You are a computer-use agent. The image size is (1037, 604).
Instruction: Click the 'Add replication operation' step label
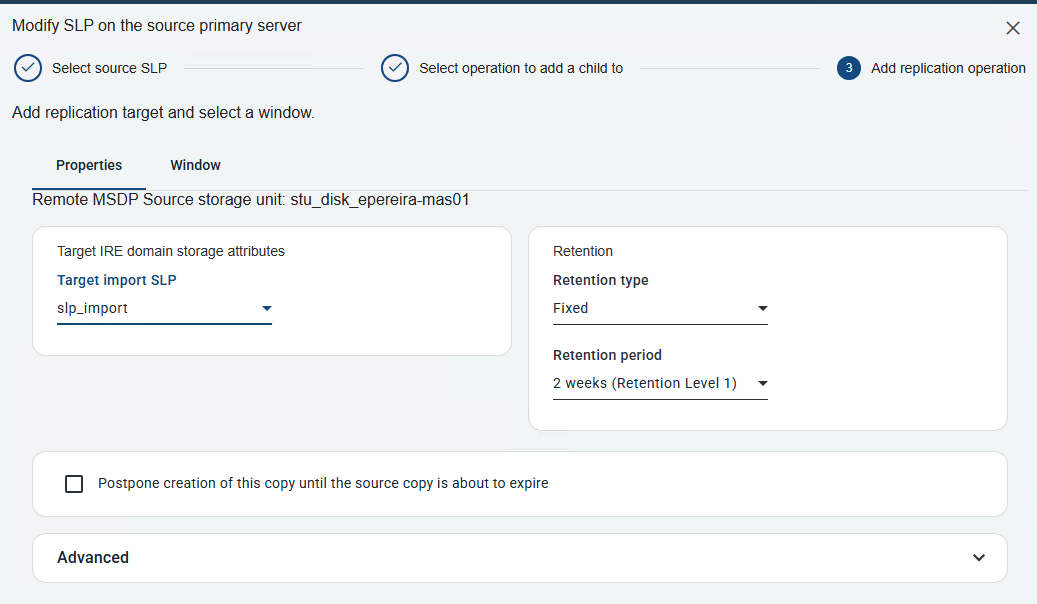pyautogui.click(x=948, y=68)
